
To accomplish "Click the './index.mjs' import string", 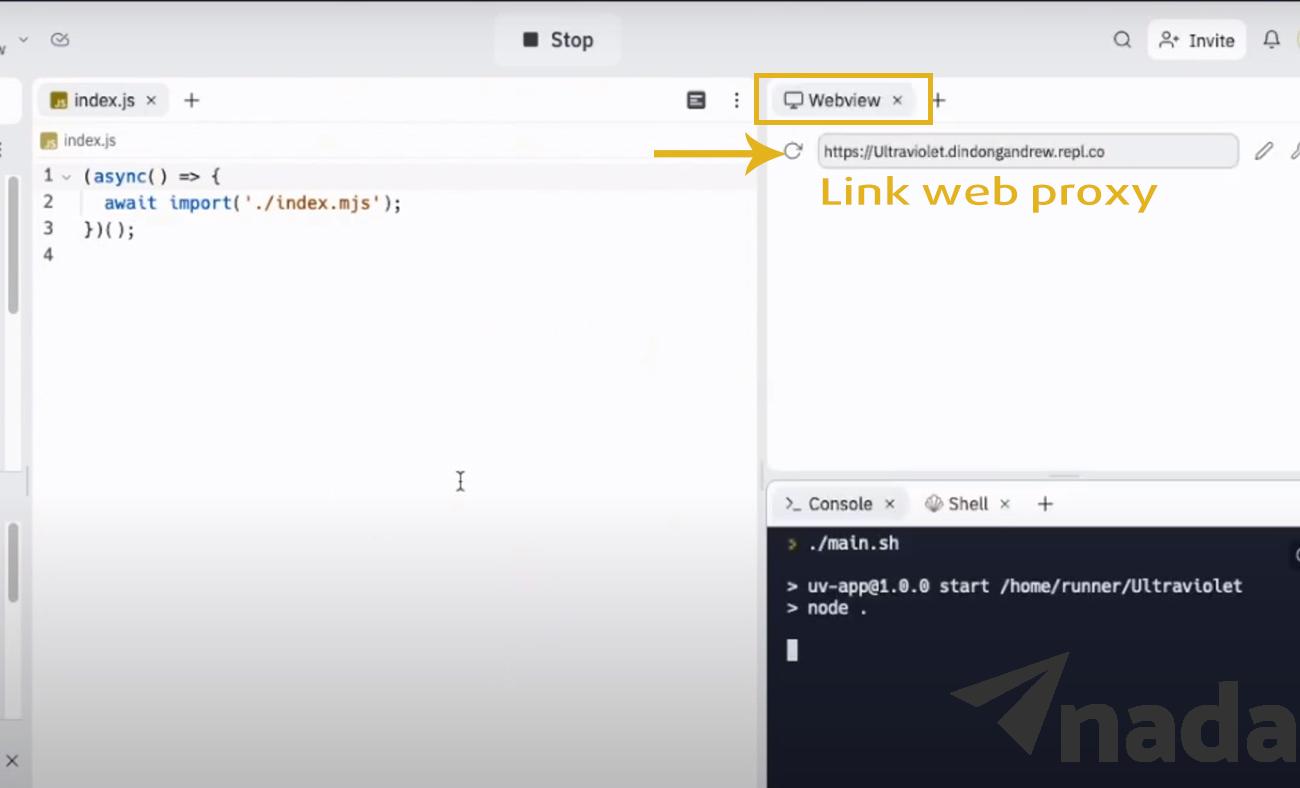I will click(x=314, y=203).
